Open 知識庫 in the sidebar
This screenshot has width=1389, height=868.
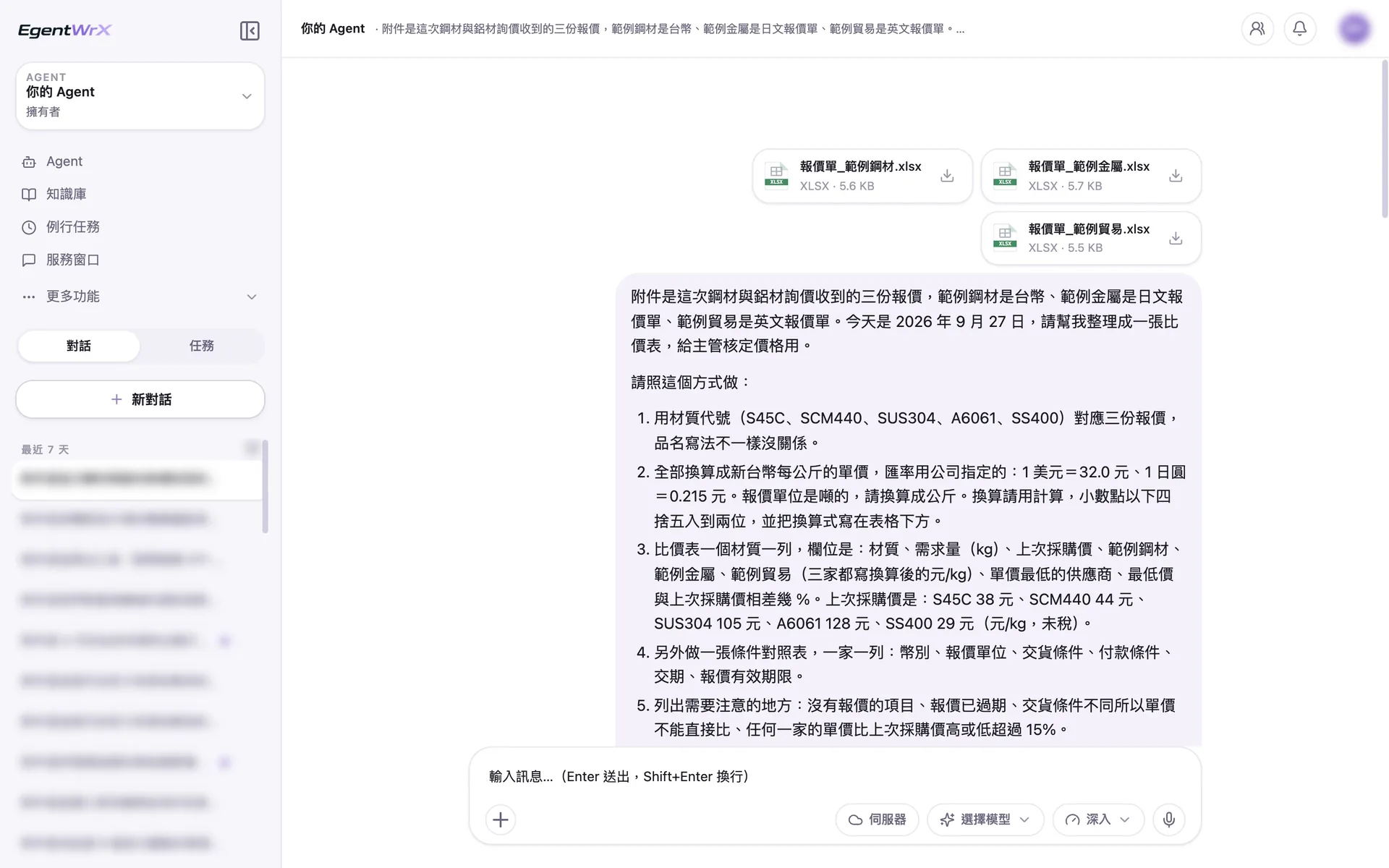[140, 194]
